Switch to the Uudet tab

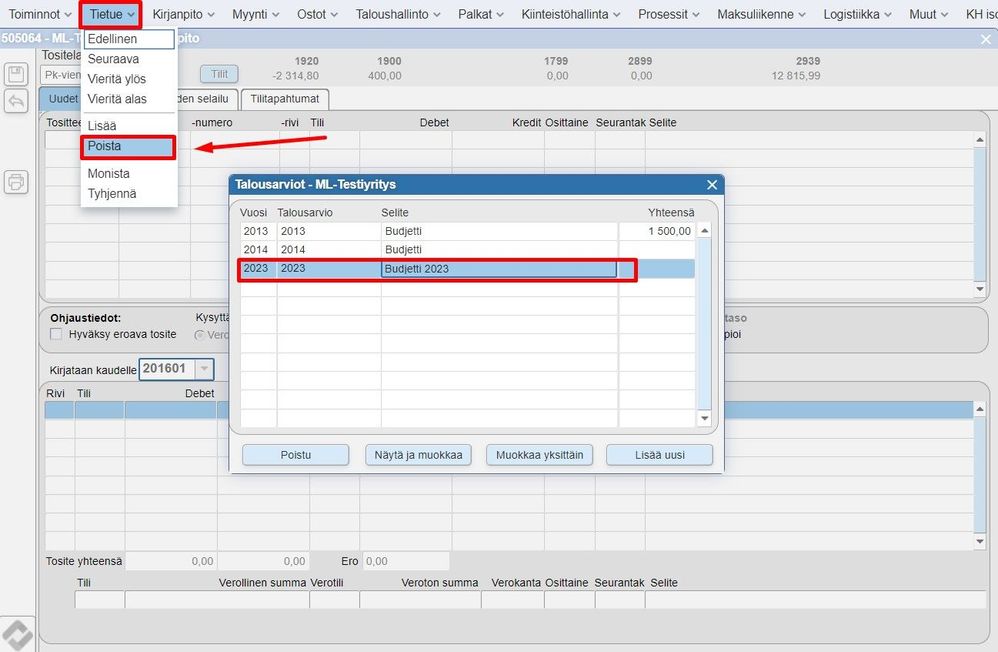click(63, 99)
